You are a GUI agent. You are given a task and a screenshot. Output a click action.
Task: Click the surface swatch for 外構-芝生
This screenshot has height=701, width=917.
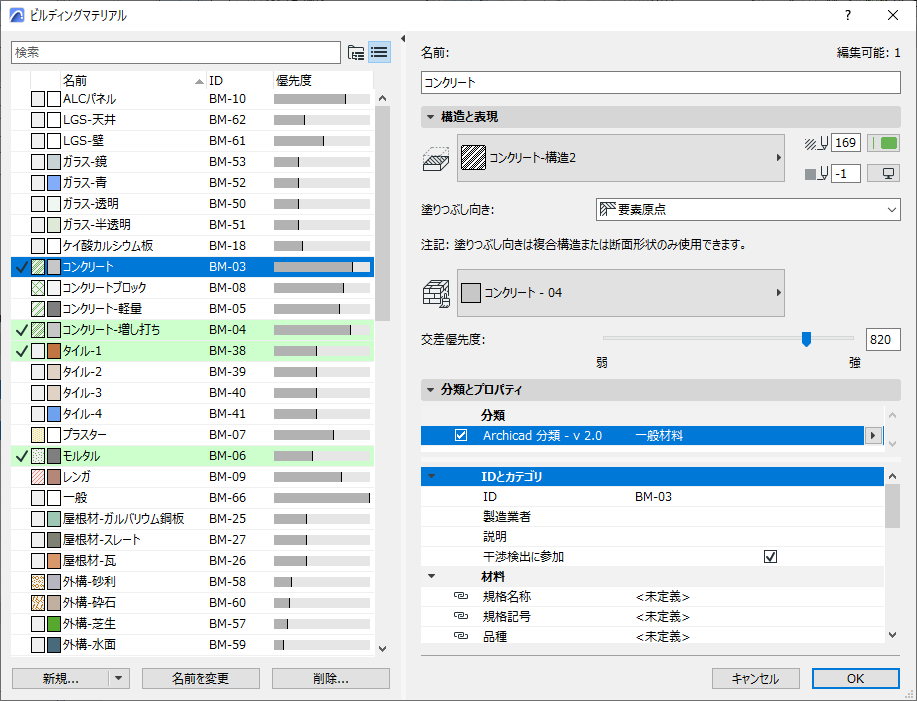click(54, 624)
